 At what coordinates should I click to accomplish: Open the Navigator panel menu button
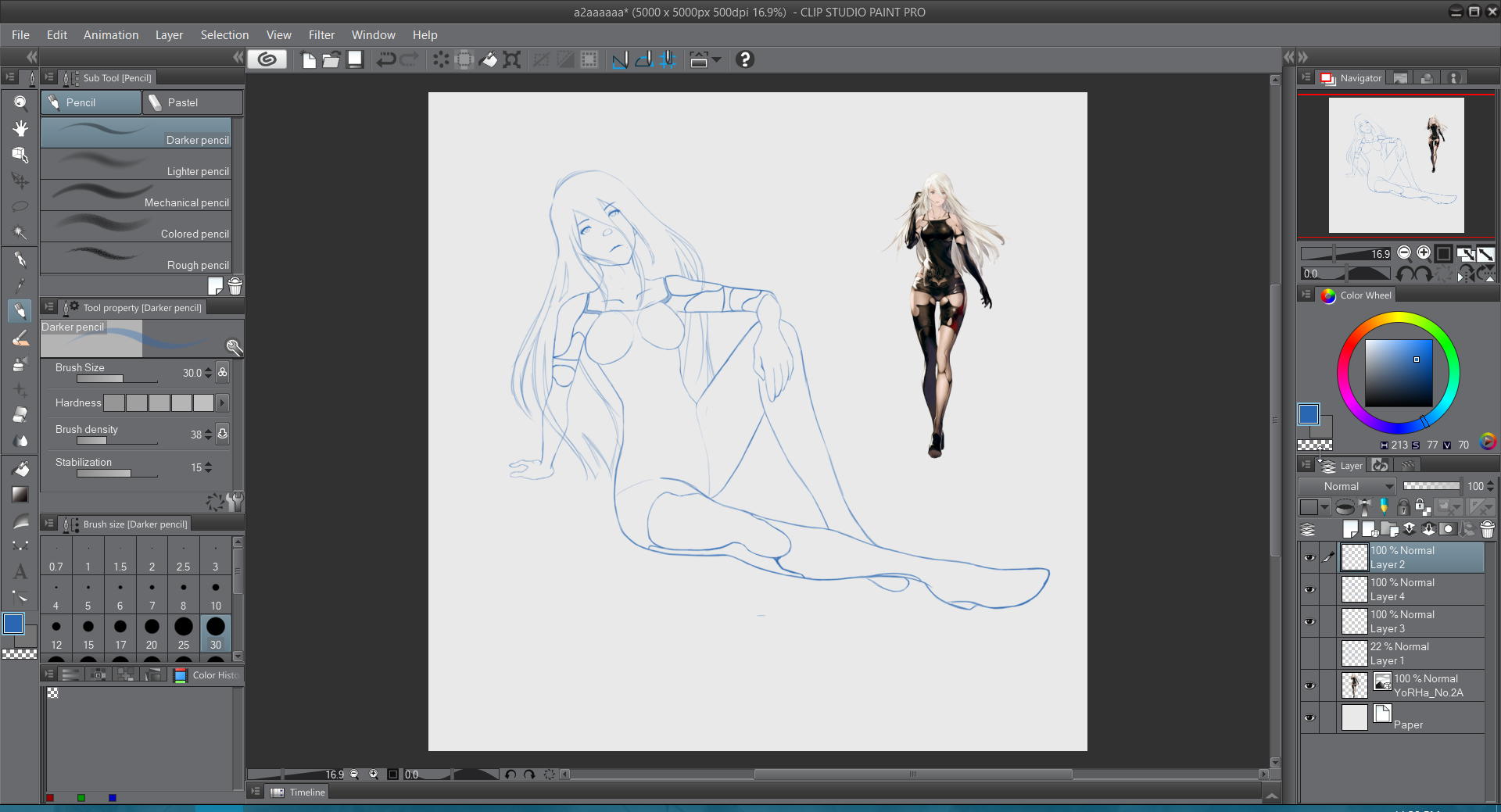(x=1306, y=77)
